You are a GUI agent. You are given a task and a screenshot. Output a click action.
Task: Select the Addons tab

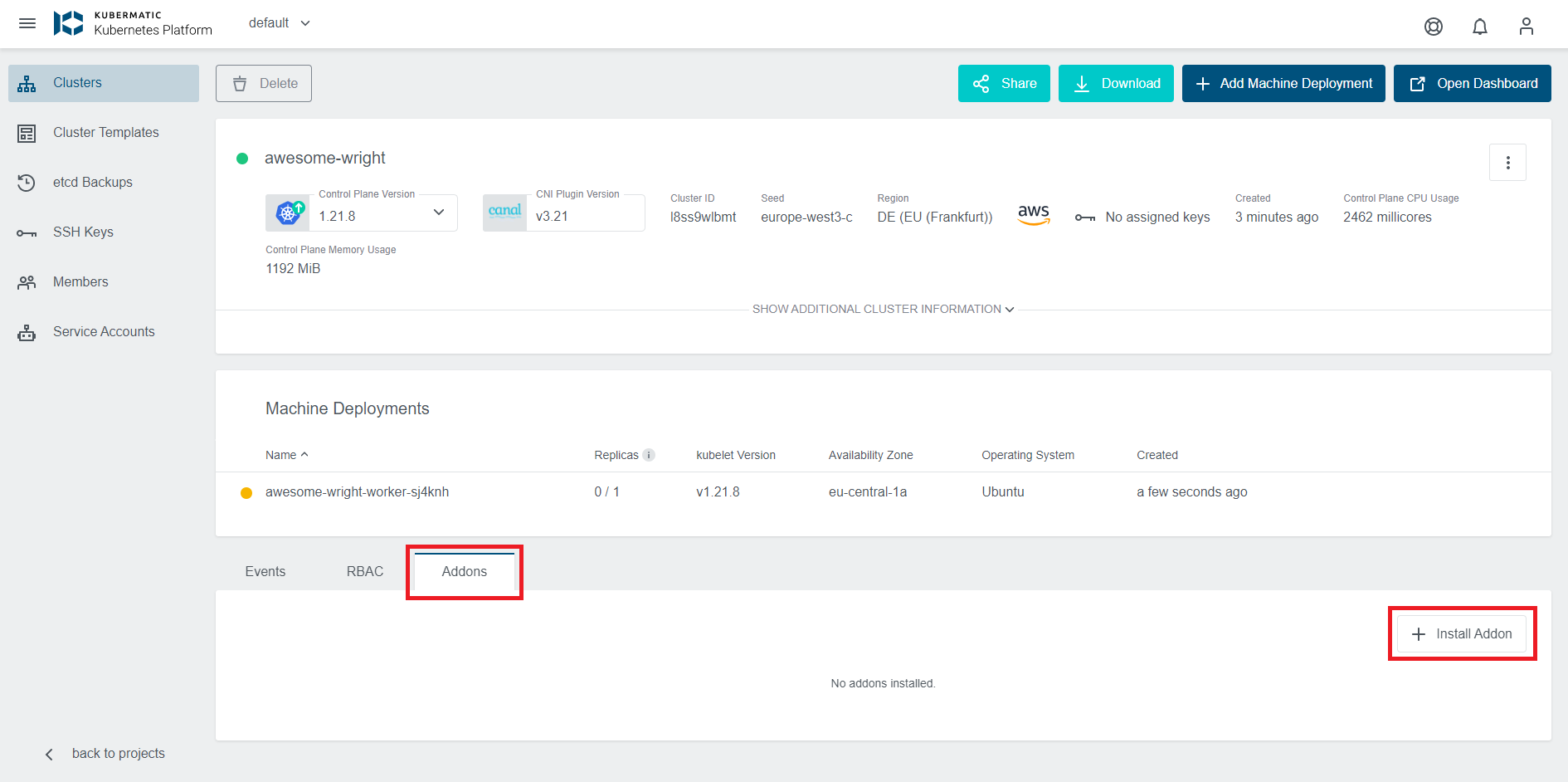464,571
